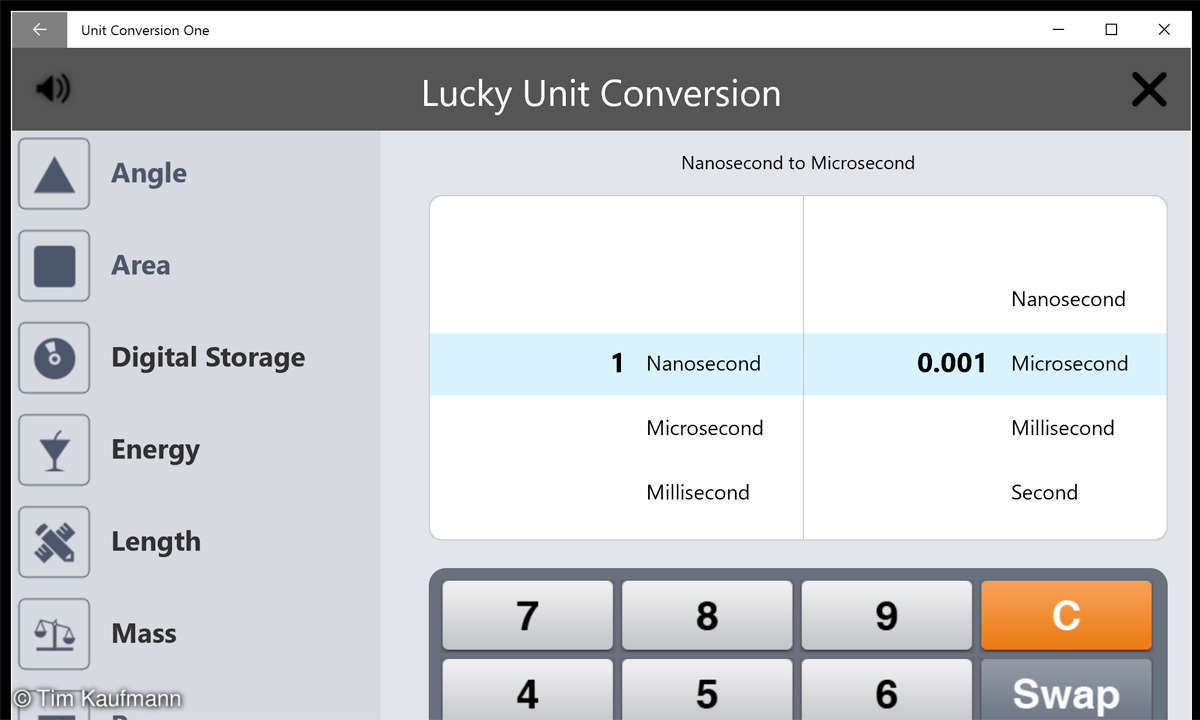Close Lucky Unit Conversion with the X
The height and width of the screenshot is (720, 1200).
tap(1149, 90)
